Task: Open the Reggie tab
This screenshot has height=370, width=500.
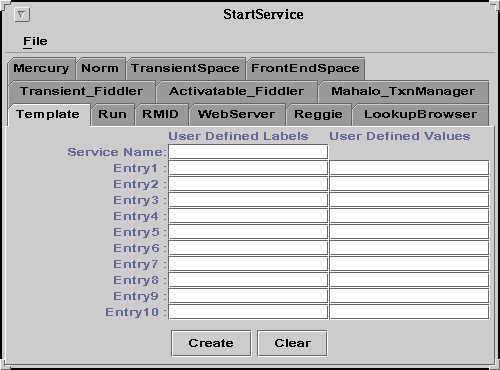Action: point(318,115)
